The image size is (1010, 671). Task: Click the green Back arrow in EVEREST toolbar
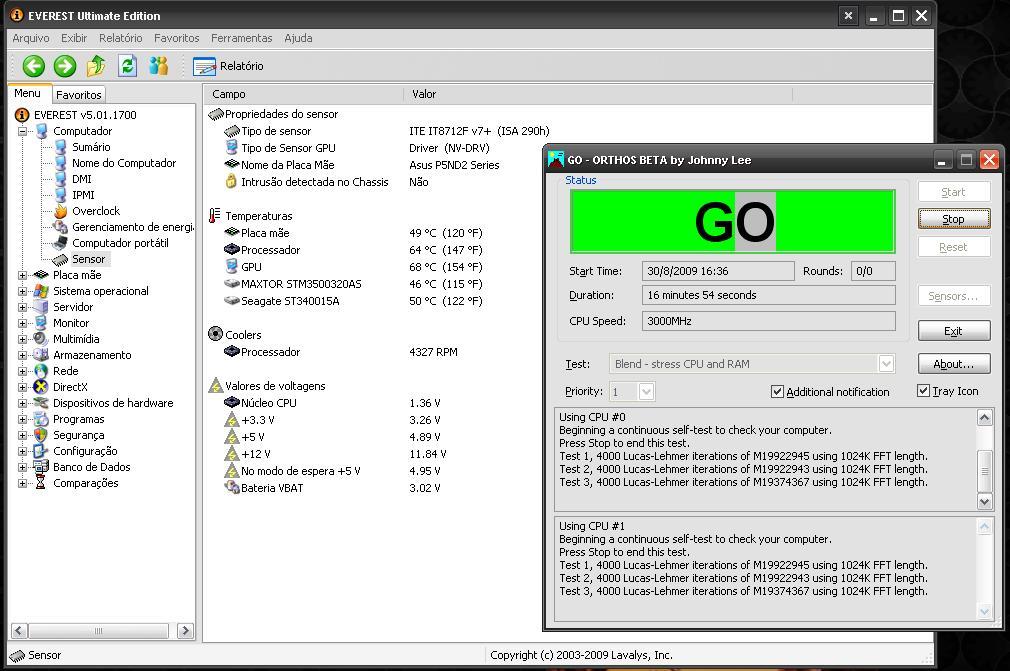pyautogui.click(x=33, y=66)
